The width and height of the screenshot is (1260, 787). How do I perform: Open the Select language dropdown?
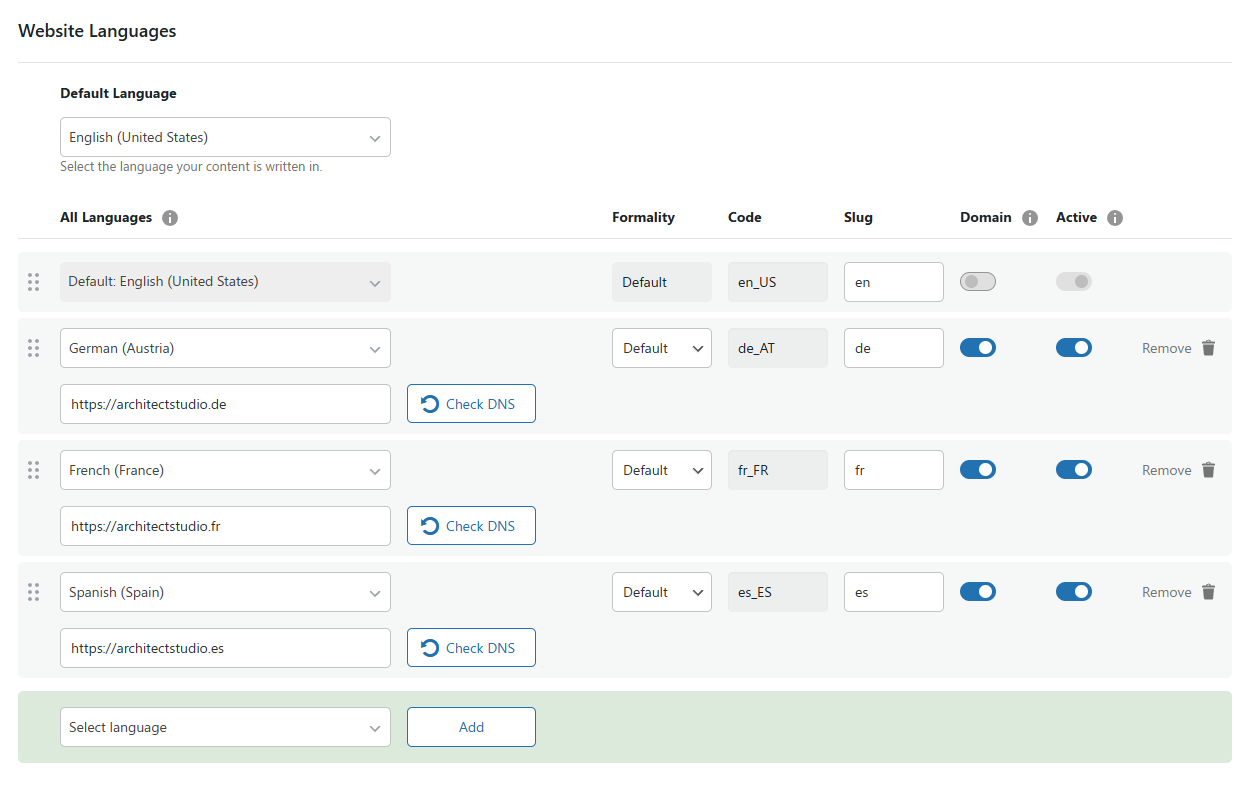point(225,727)
